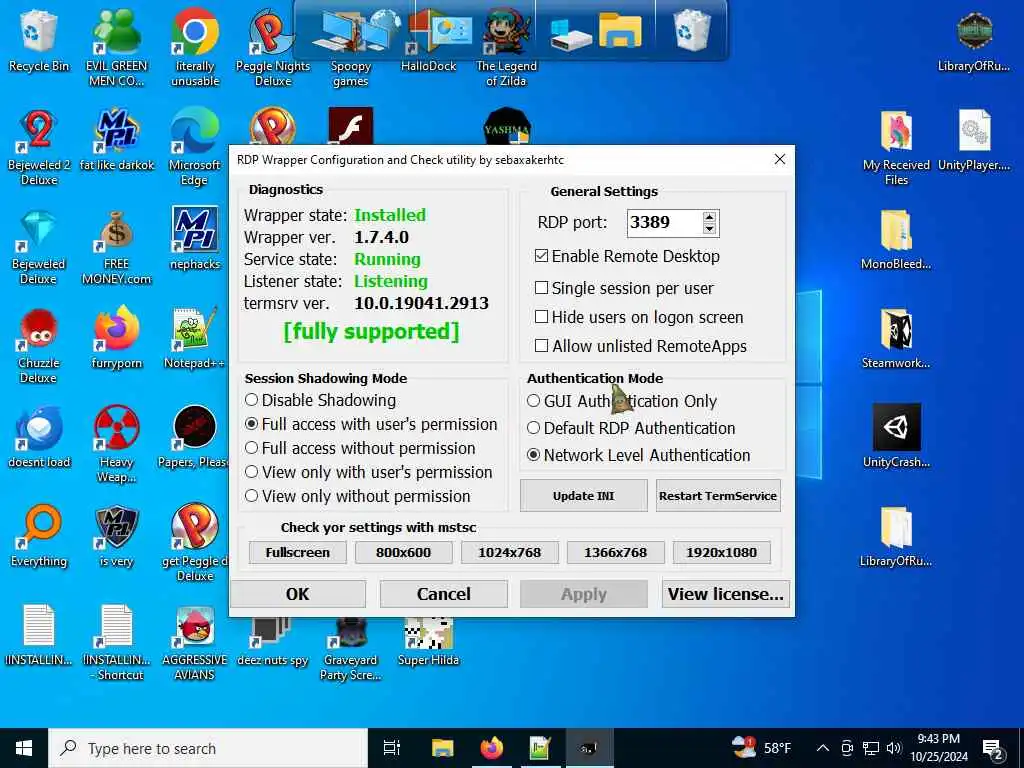Open the Windows Start menu

[24, 748]
